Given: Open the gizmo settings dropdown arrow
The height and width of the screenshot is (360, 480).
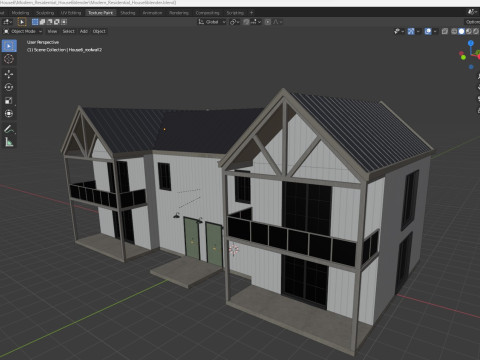Looking at the screenshot, I should [418, 31].
